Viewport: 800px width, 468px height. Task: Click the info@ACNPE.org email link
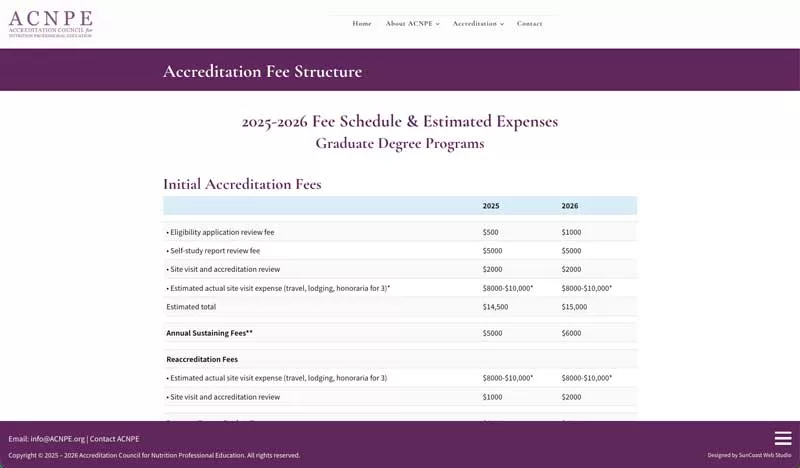click(57, 439)
